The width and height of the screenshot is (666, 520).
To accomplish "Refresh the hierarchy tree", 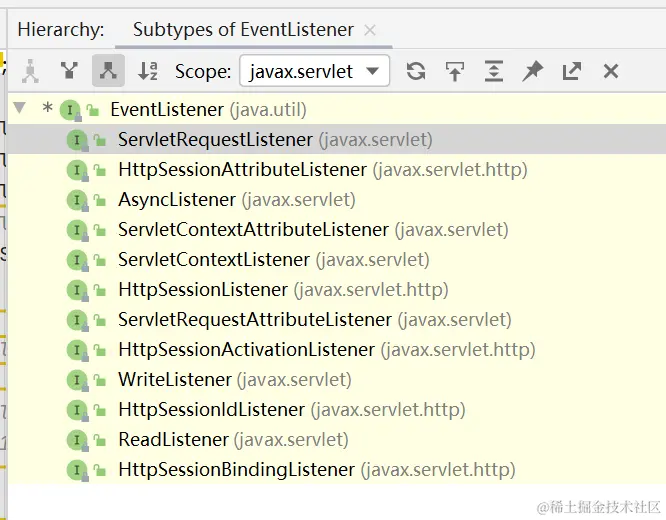I will (416, 70).
